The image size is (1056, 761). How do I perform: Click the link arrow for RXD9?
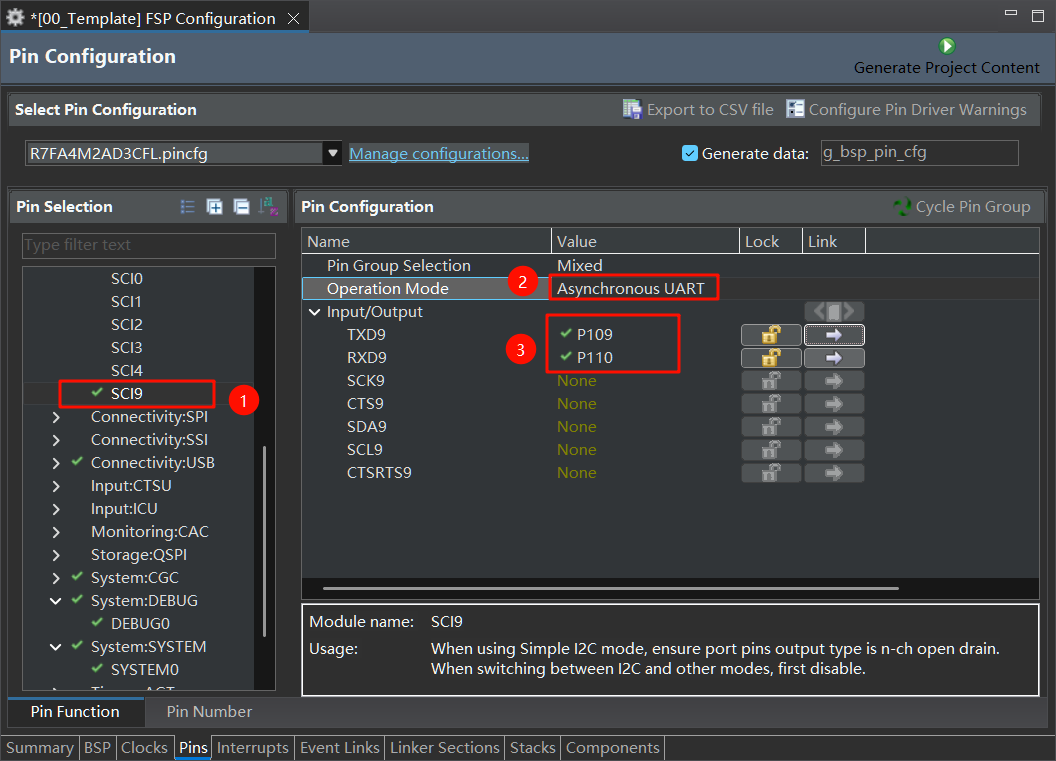(834, 358)
